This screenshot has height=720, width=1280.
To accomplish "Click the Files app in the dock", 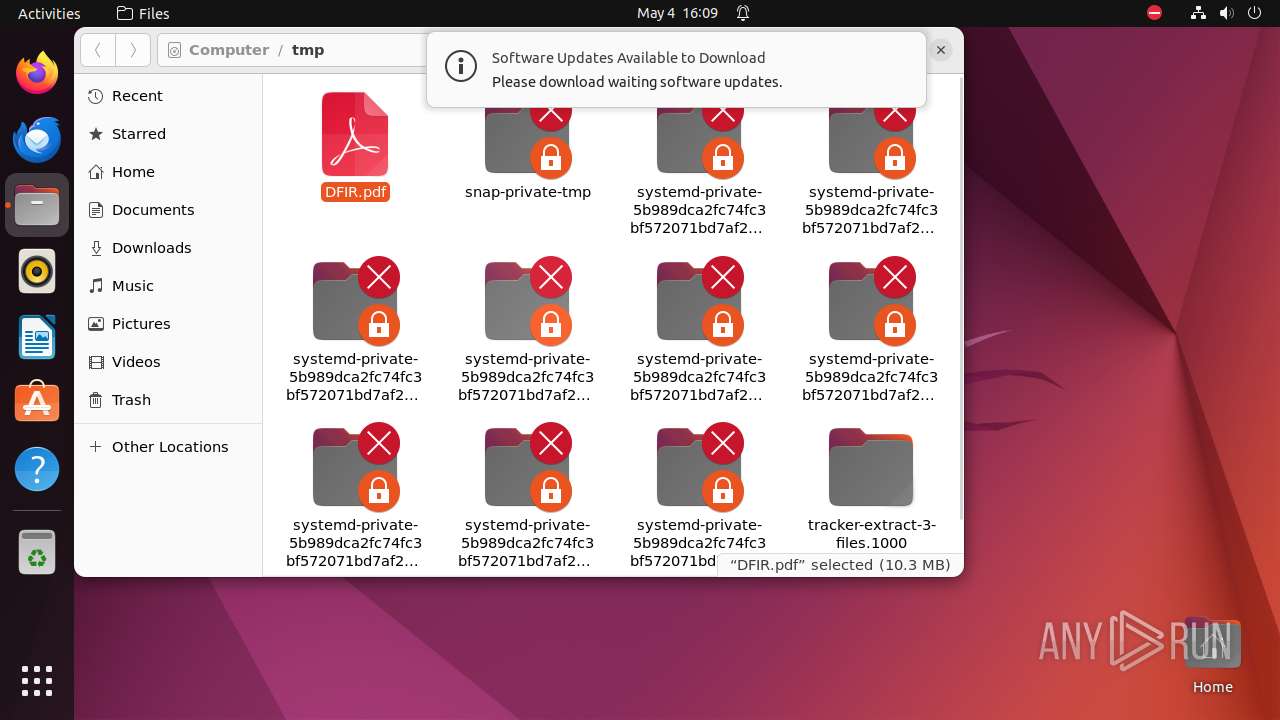I will point(37,205).
